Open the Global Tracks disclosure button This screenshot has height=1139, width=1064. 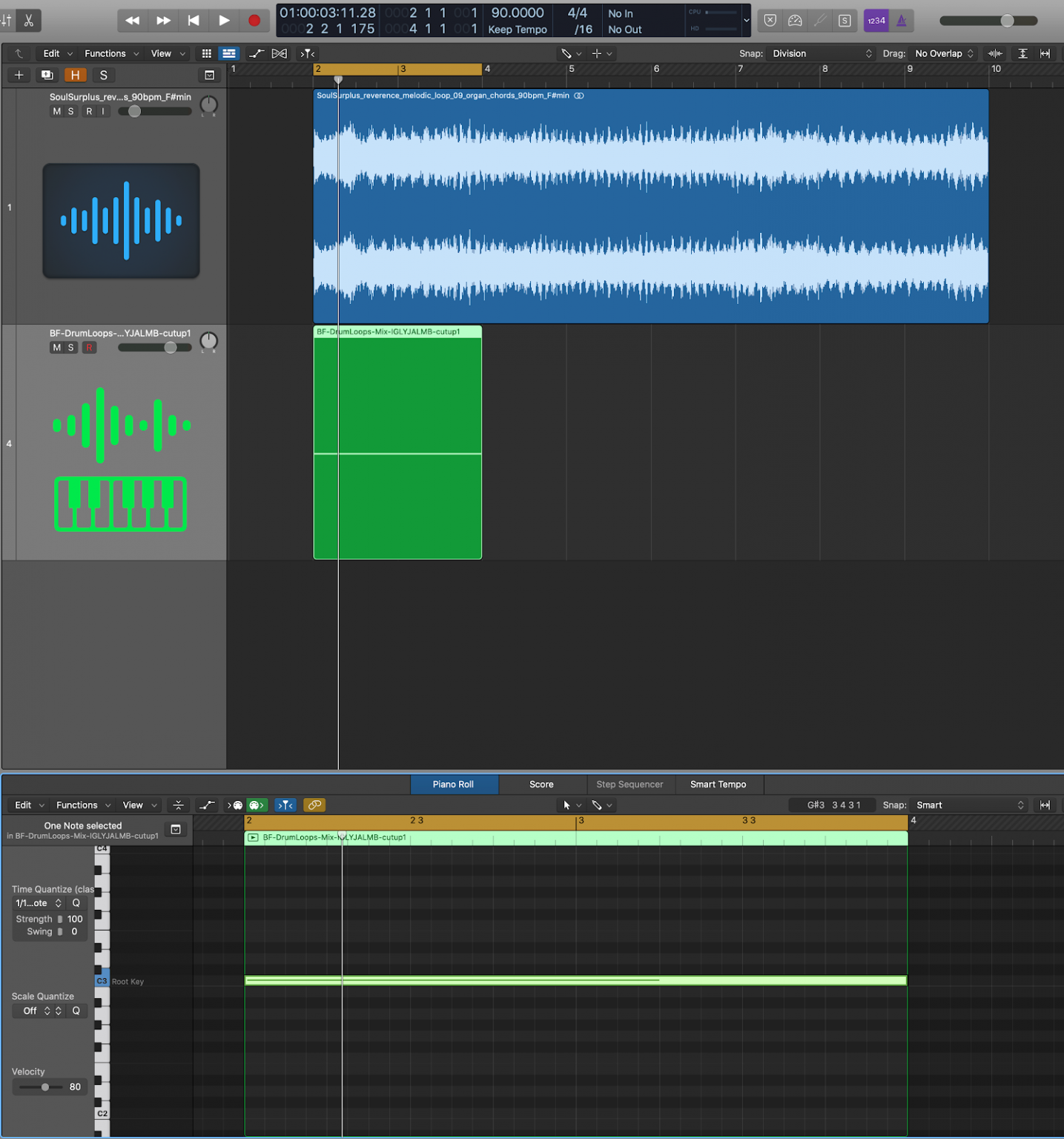click(x=210, y=75)
